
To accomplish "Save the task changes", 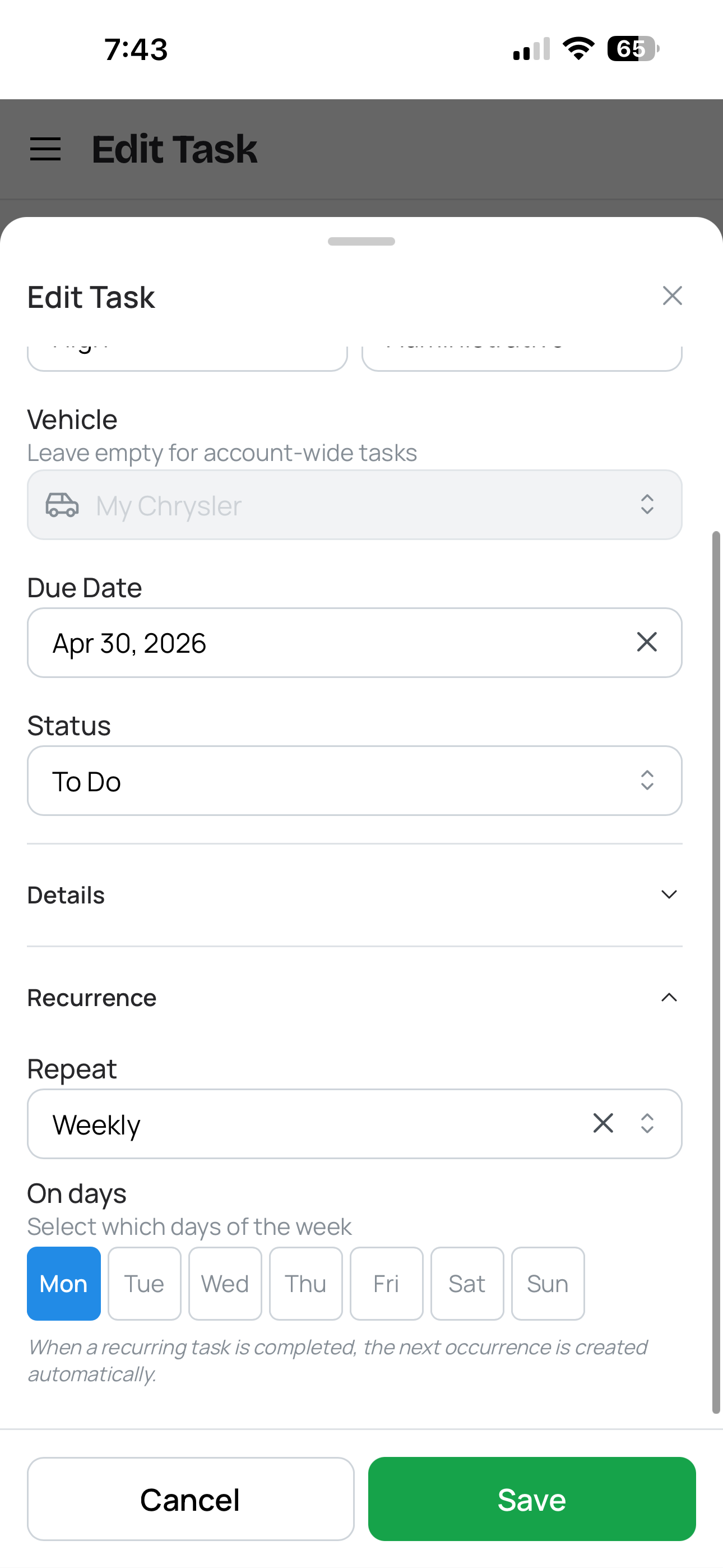I will [x=531, y=1499].
